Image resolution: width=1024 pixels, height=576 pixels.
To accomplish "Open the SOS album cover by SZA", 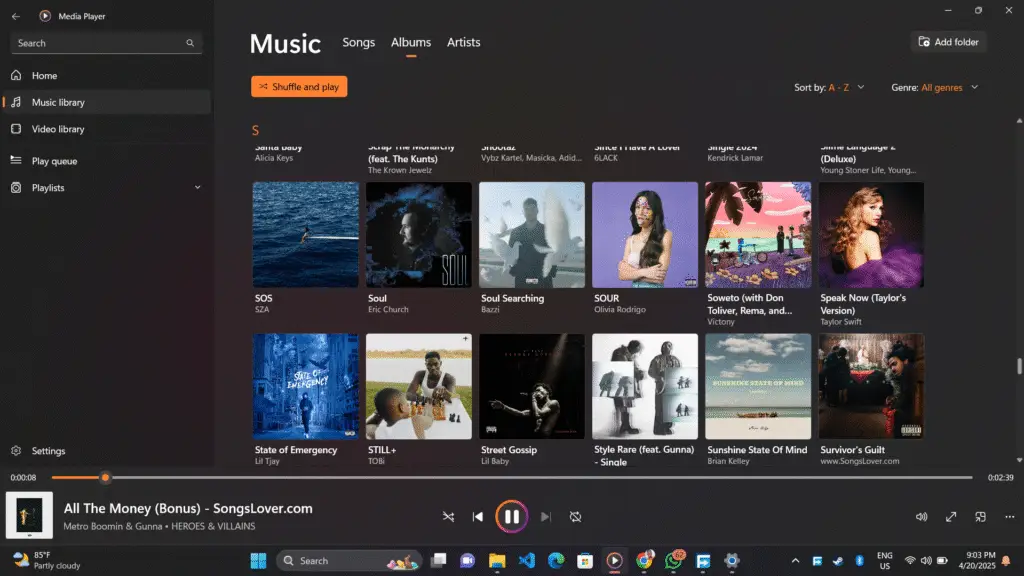I will [x=306, y=235].
